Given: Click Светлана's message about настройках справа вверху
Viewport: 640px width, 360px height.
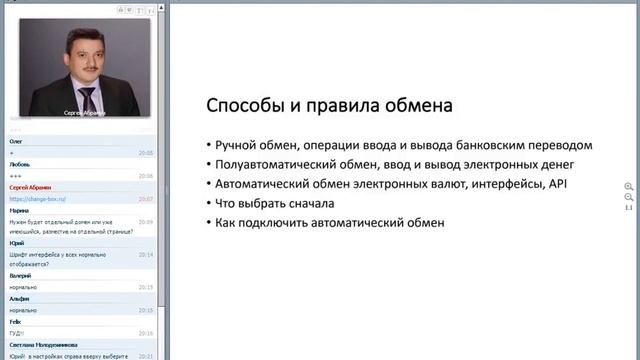Looking at the screenshot, I should 69,356.
